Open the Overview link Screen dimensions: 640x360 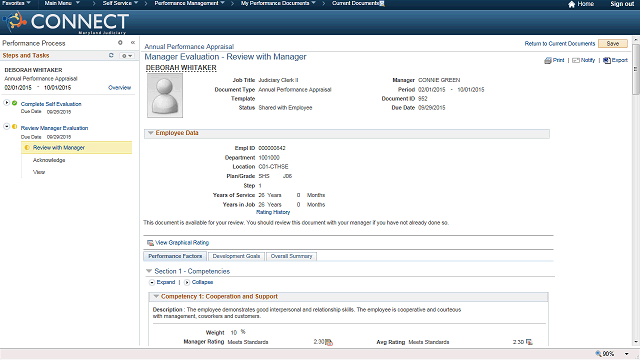(x=120, y=88)
